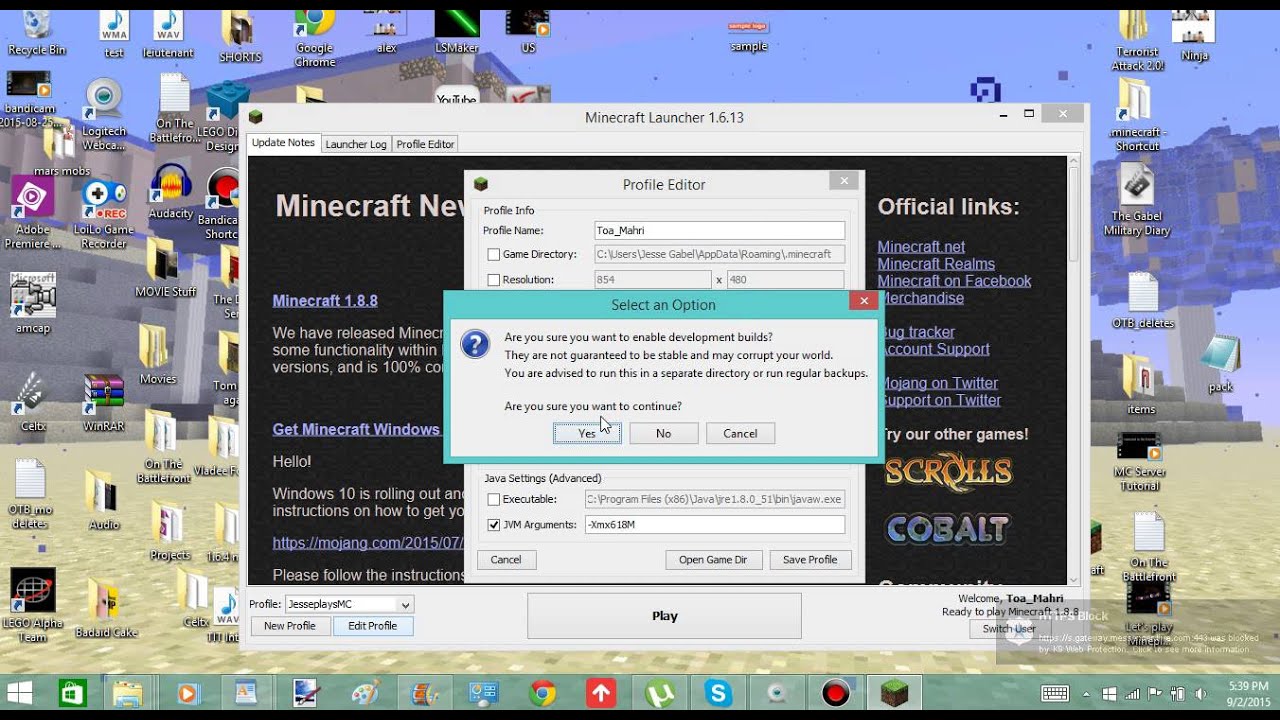
Task: Launch Google Chrome from desktop
Action: pos(314,38)
